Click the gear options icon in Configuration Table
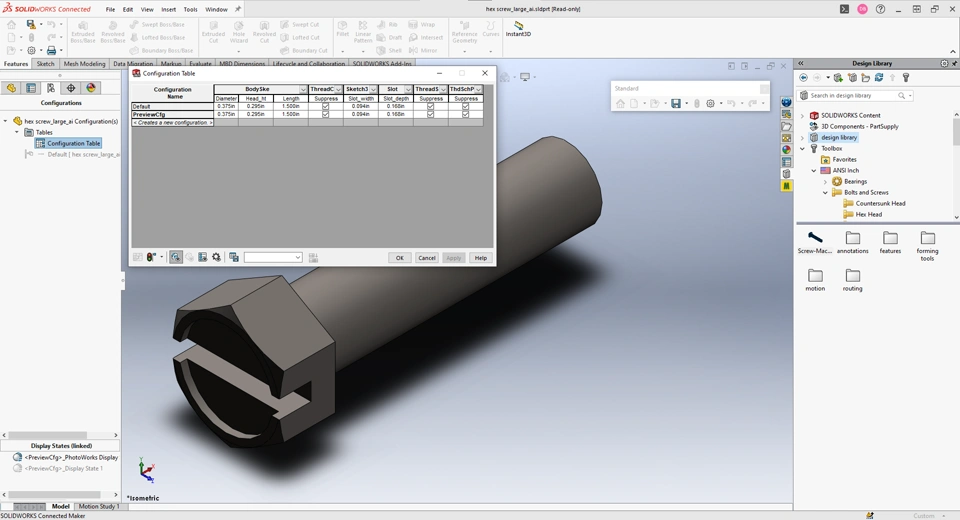The width and height of the screenshot is (960, 520). 216,257
